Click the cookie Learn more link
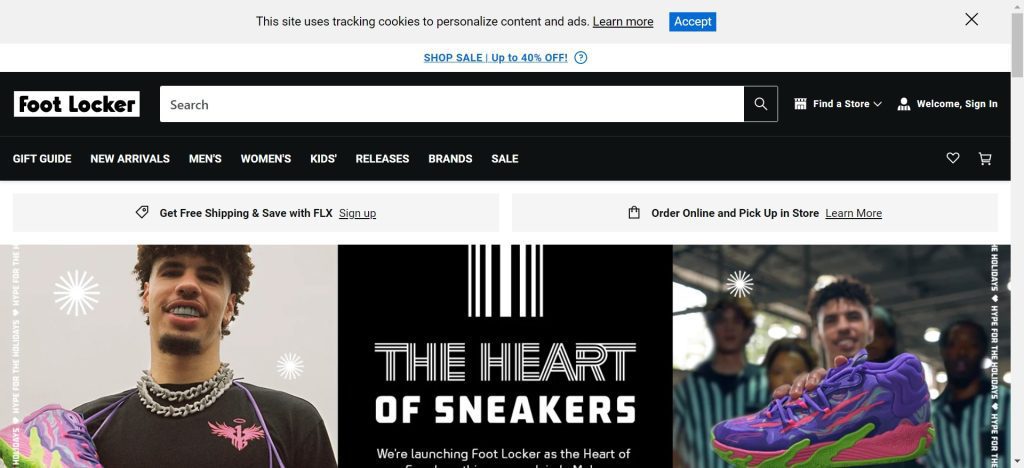 (x=623, y=22)
